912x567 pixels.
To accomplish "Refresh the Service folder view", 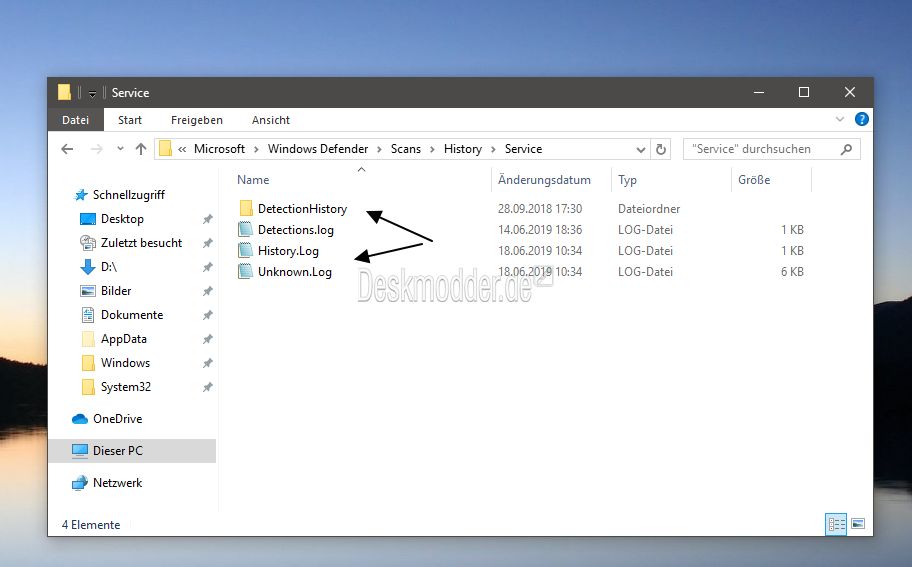I will (x=661, y=149).
